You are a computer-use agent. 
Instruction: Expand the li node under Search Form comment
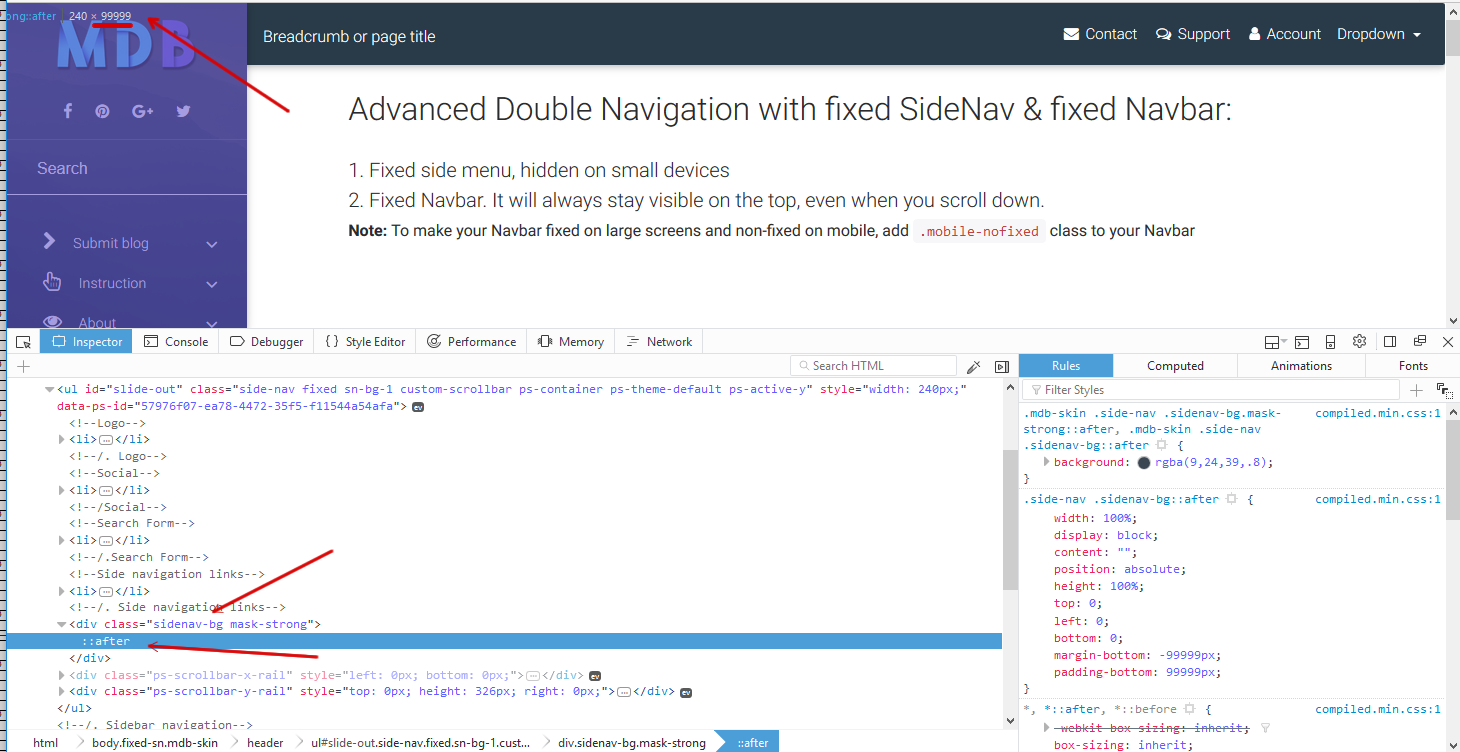(x=63, y=540)
